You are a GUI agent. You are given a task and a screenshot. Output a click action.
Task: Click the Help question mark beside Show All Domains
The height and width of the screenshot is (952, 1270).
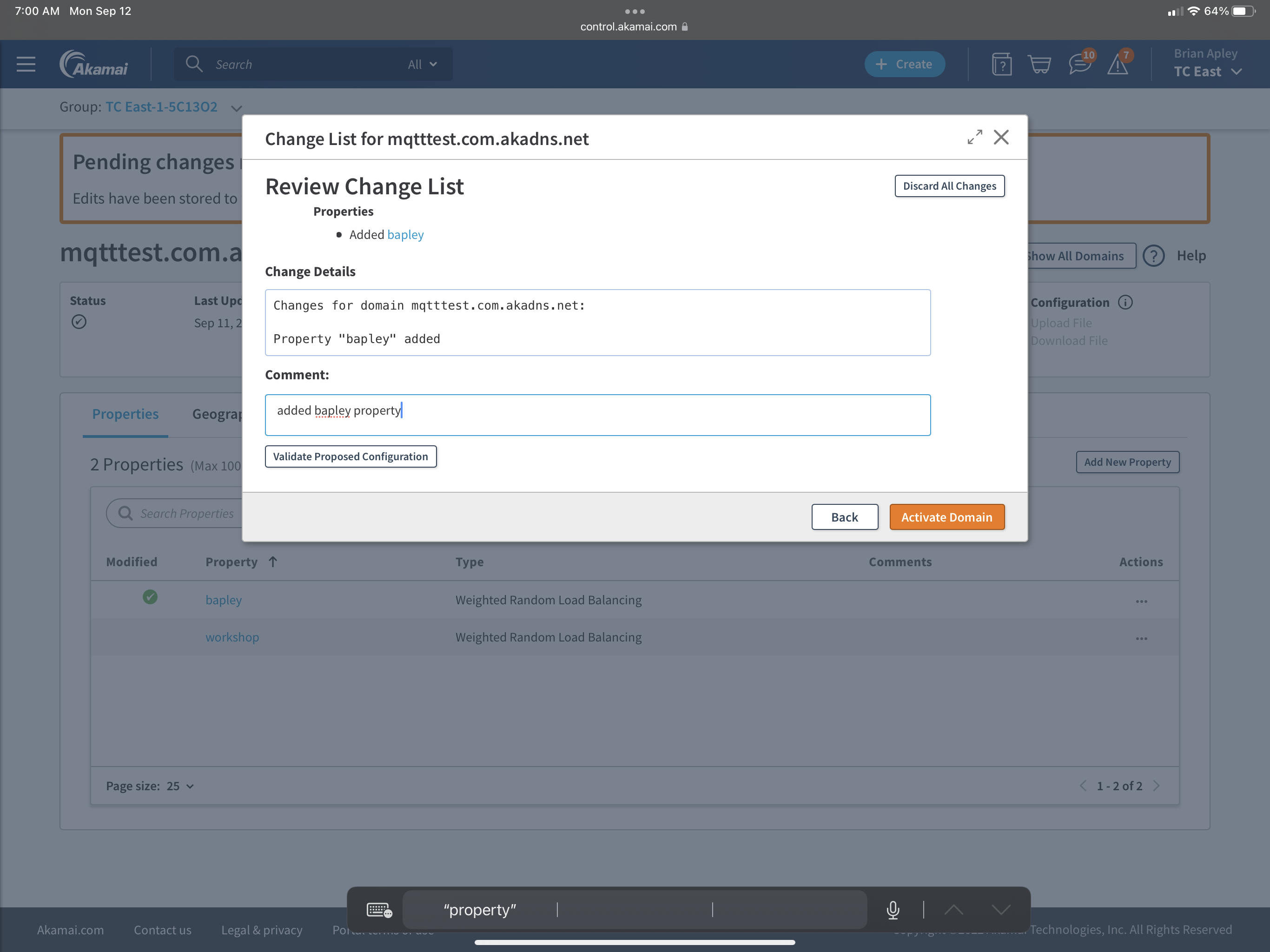point(1154,256)
